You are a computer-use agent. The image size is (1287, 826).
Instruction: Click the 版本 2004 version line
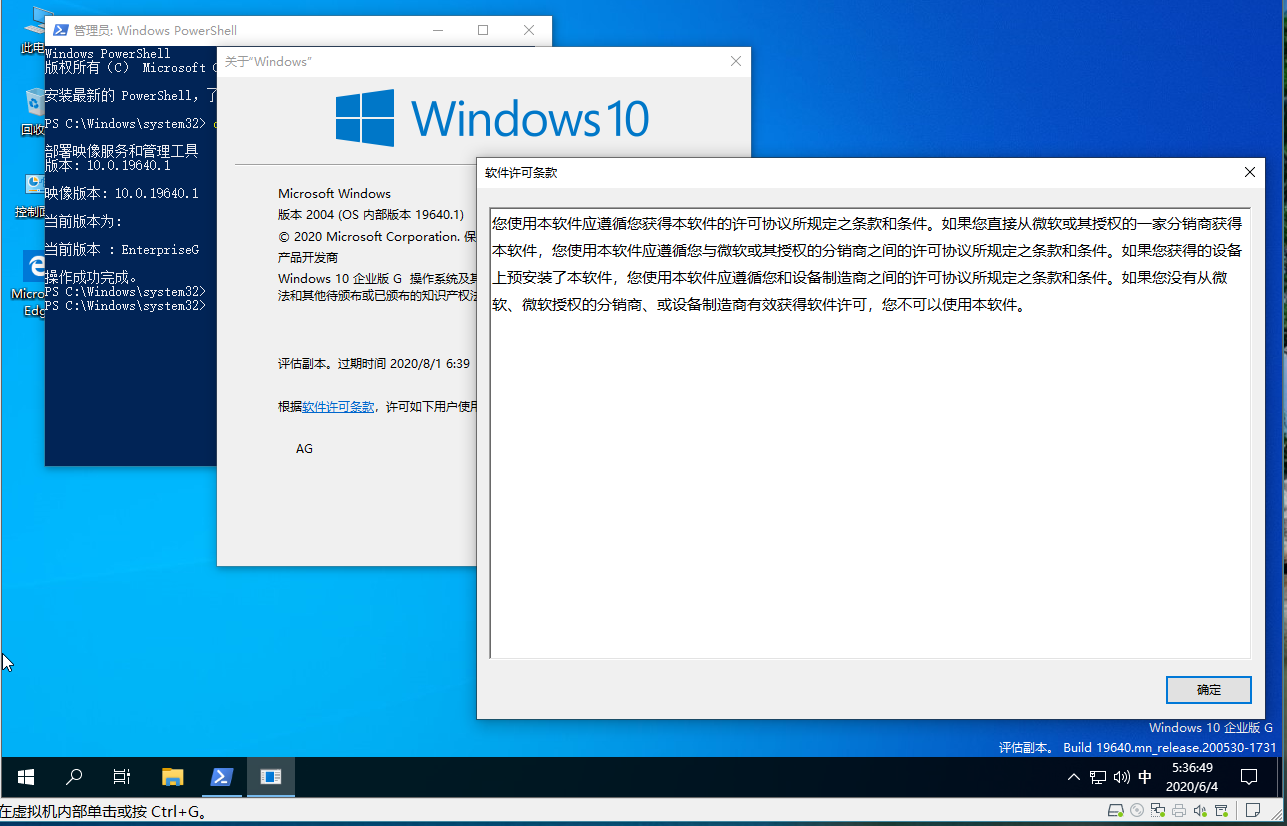point(371,215)
